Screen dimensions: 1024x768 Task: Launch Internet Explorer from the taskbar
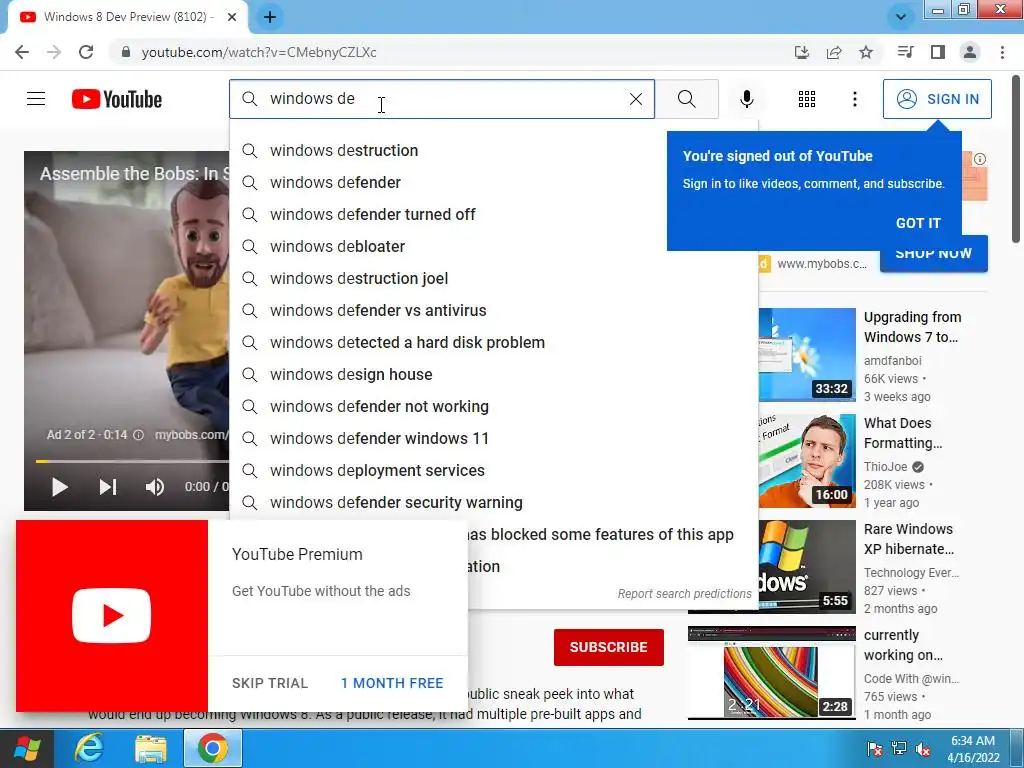point(88,748)
